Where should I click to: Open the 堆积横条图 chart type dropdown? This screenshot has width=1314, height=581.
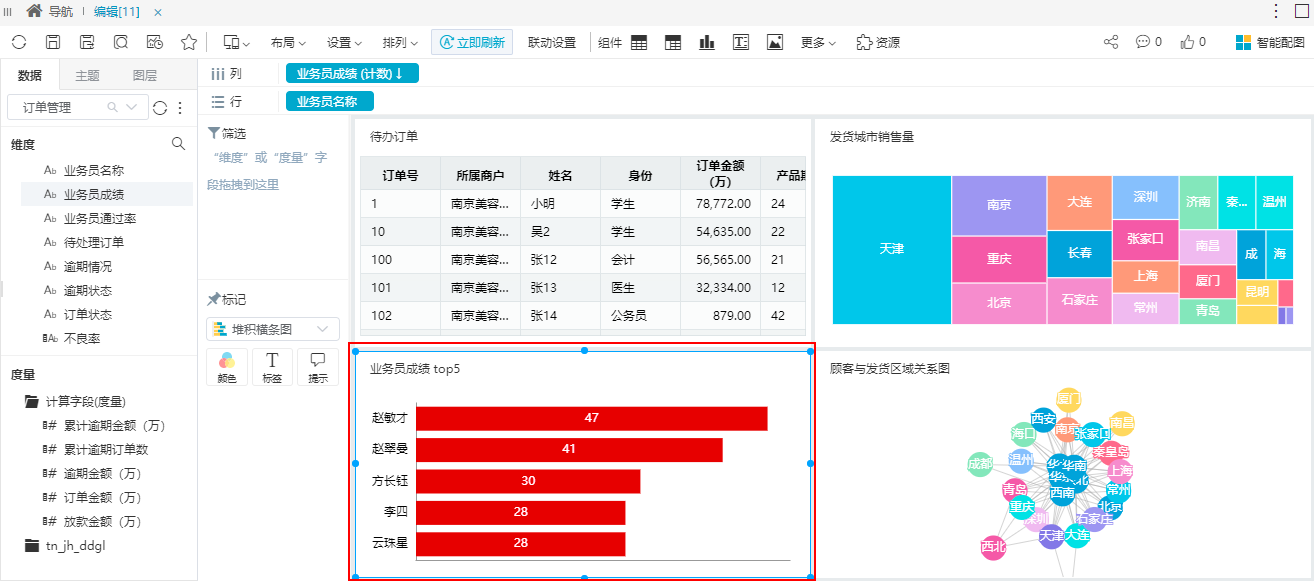point(273,329)
